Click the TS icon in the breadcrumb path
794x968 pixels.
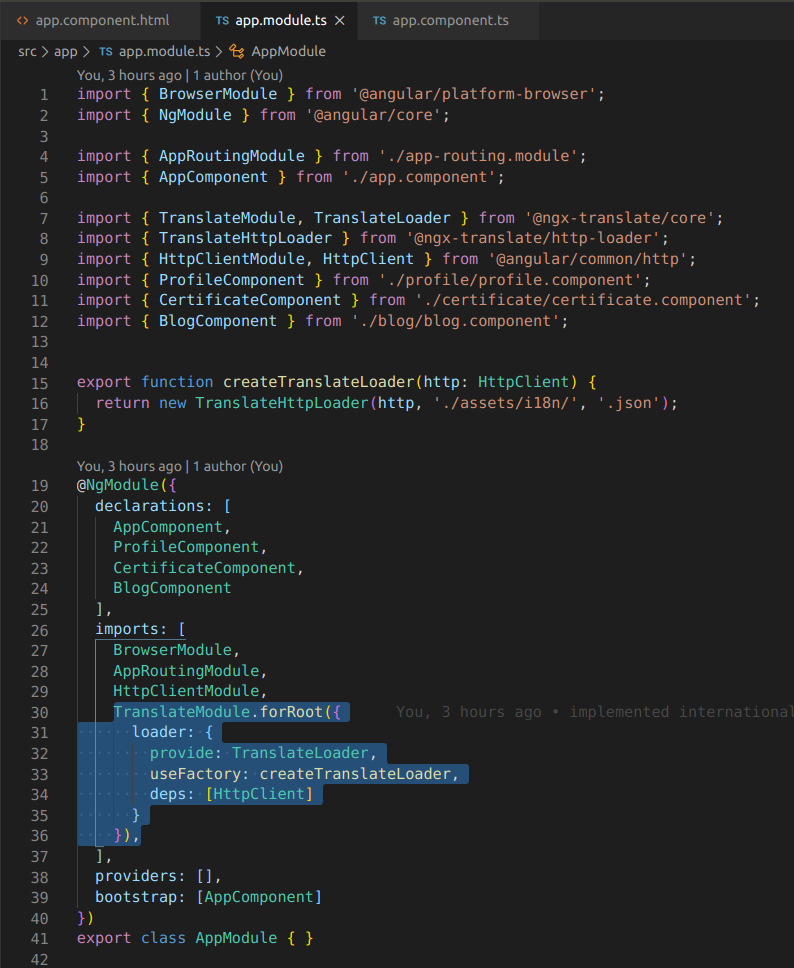(x=106, y=51)
